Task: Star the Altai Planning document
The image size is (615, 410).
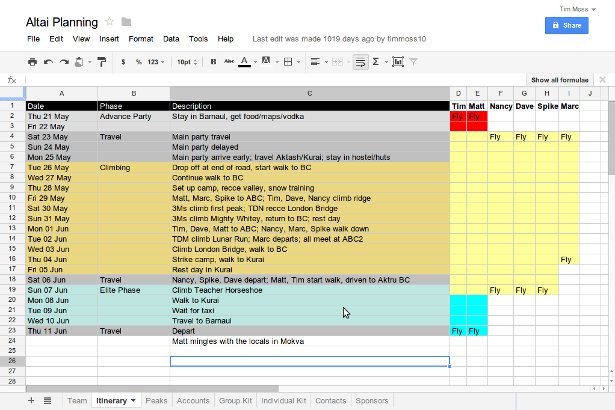Action: coord(109,22)
